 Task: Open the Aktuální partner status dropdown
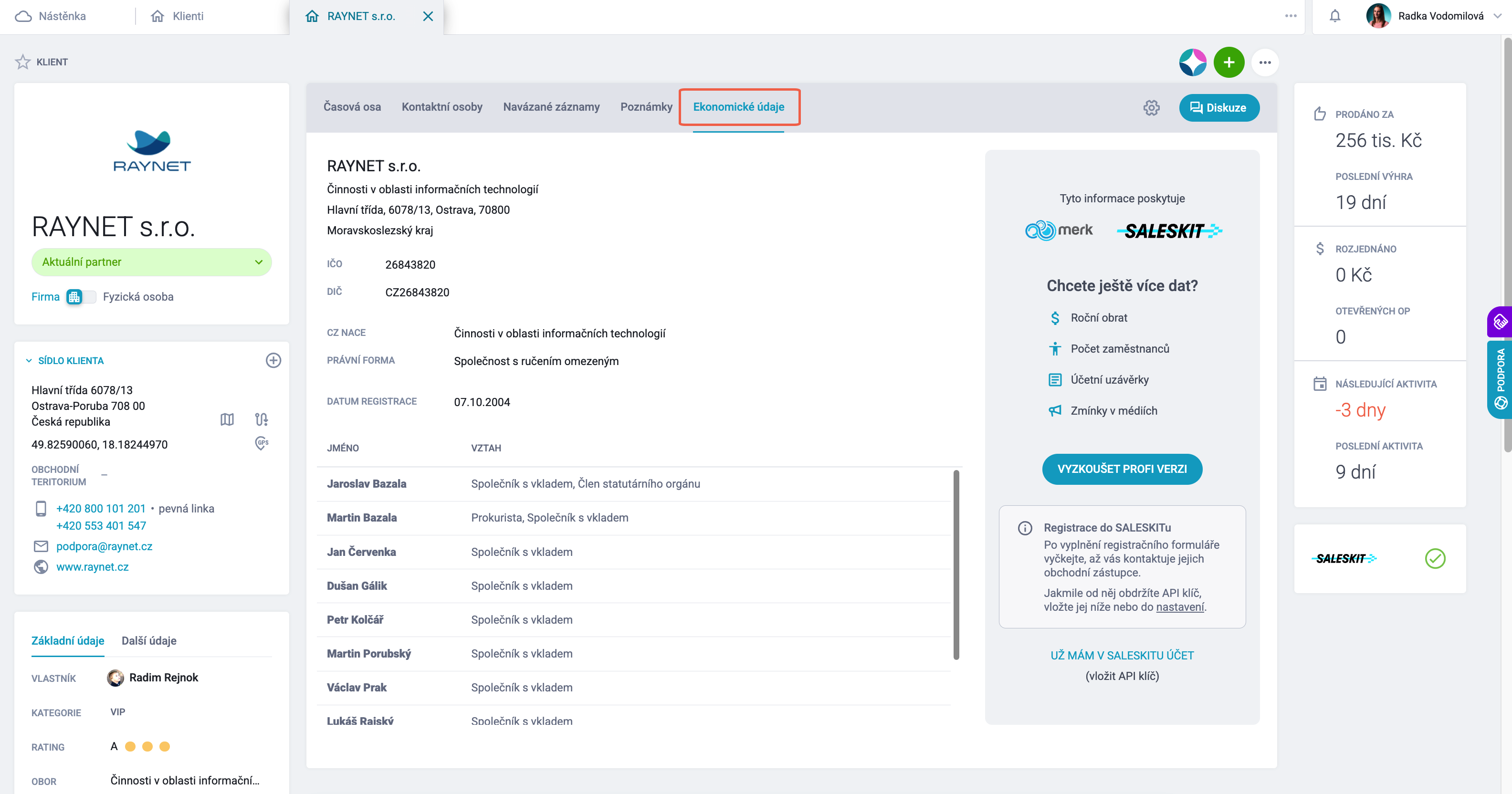coord(151,262)
